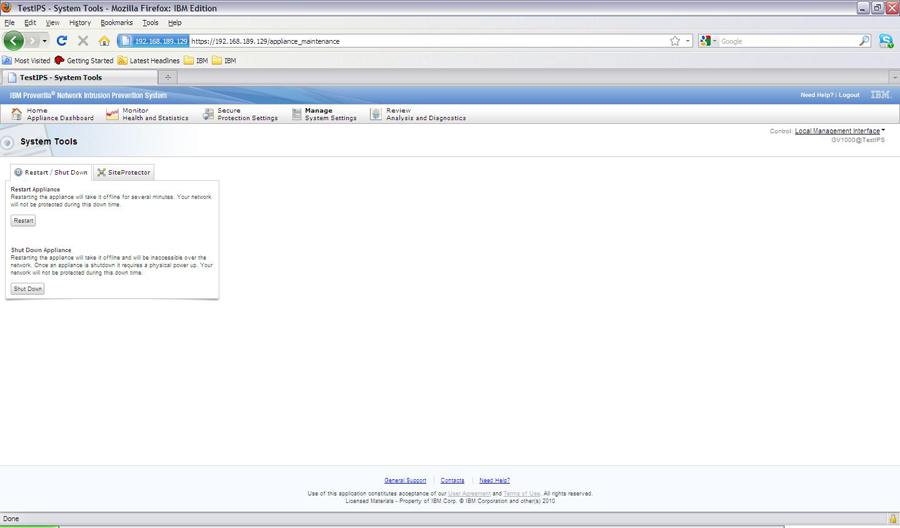
Task: Open the recent pages history dropdown arrow
Action: tap(45, 41)
